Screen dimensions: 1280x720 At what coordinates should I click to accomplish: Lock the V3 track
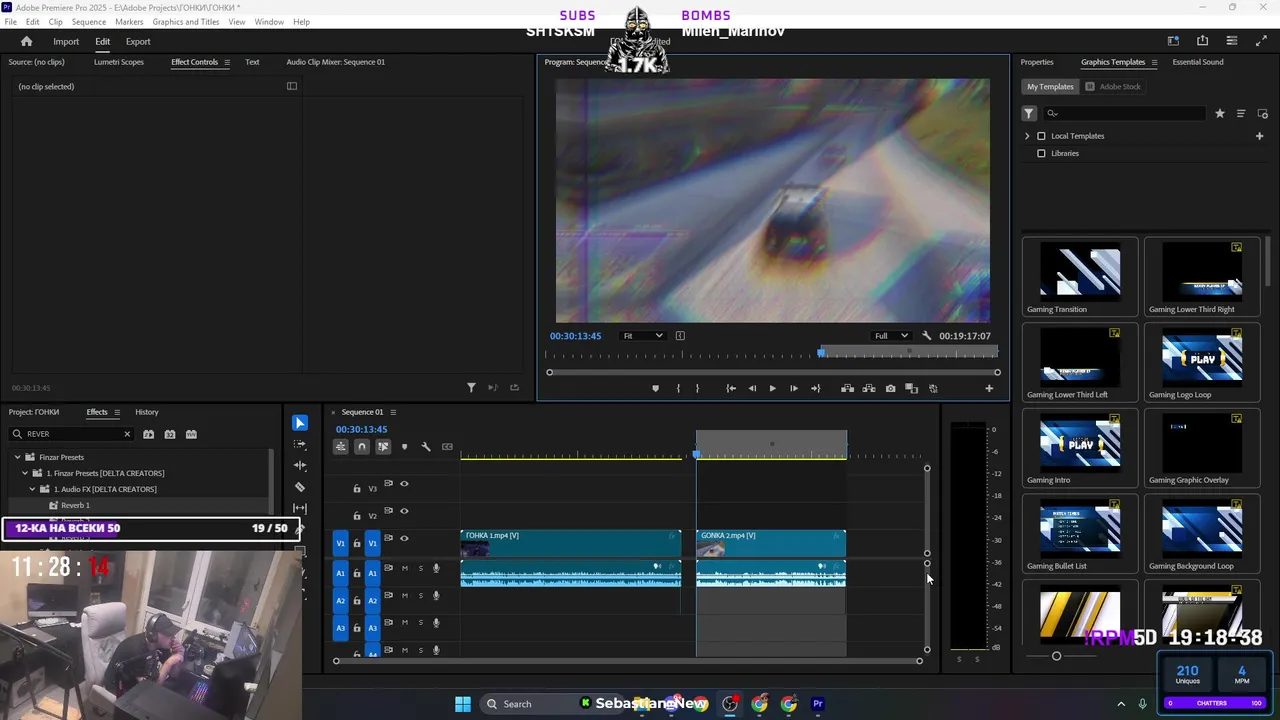tap(357, 489)
